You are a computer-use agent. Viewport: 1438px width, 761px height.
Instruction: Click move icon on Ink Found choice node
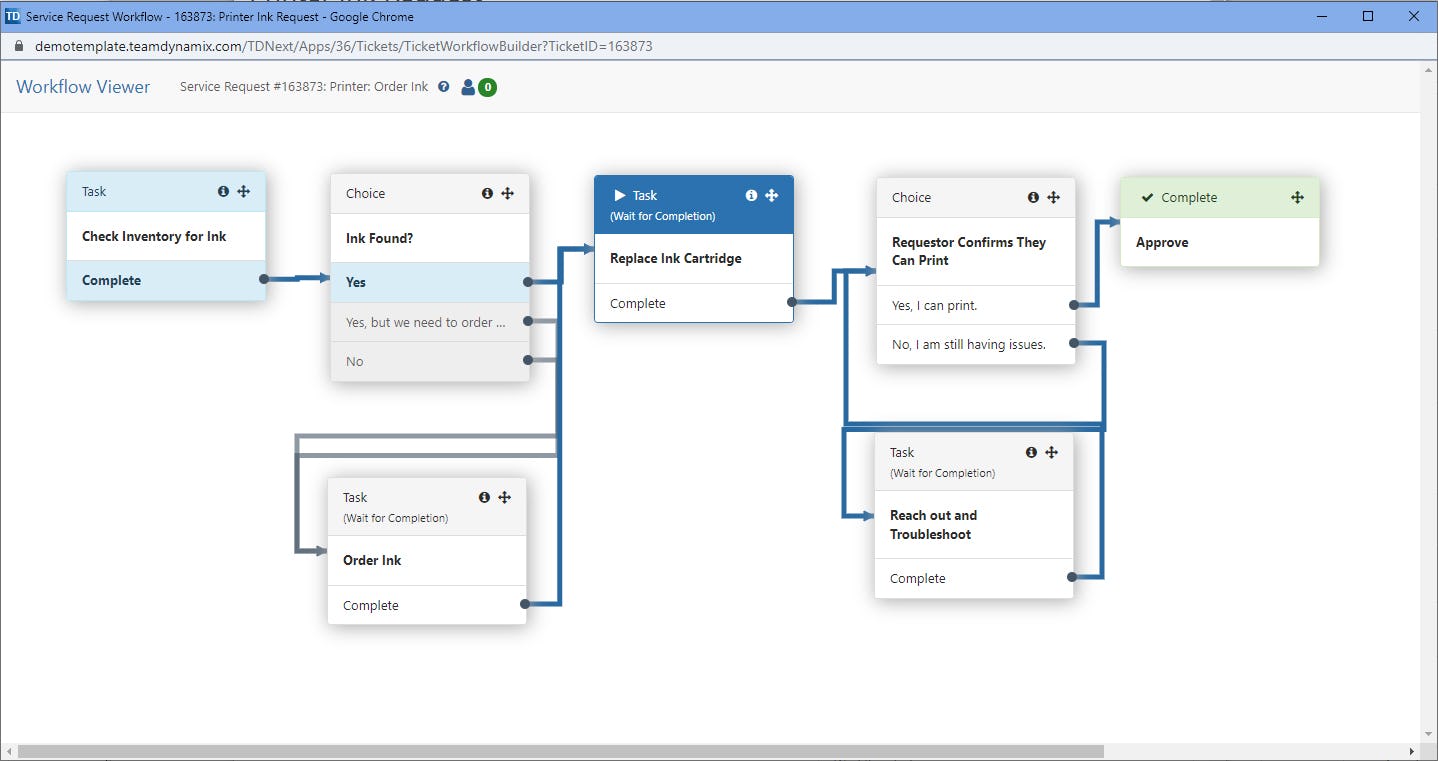coord(507,193)
